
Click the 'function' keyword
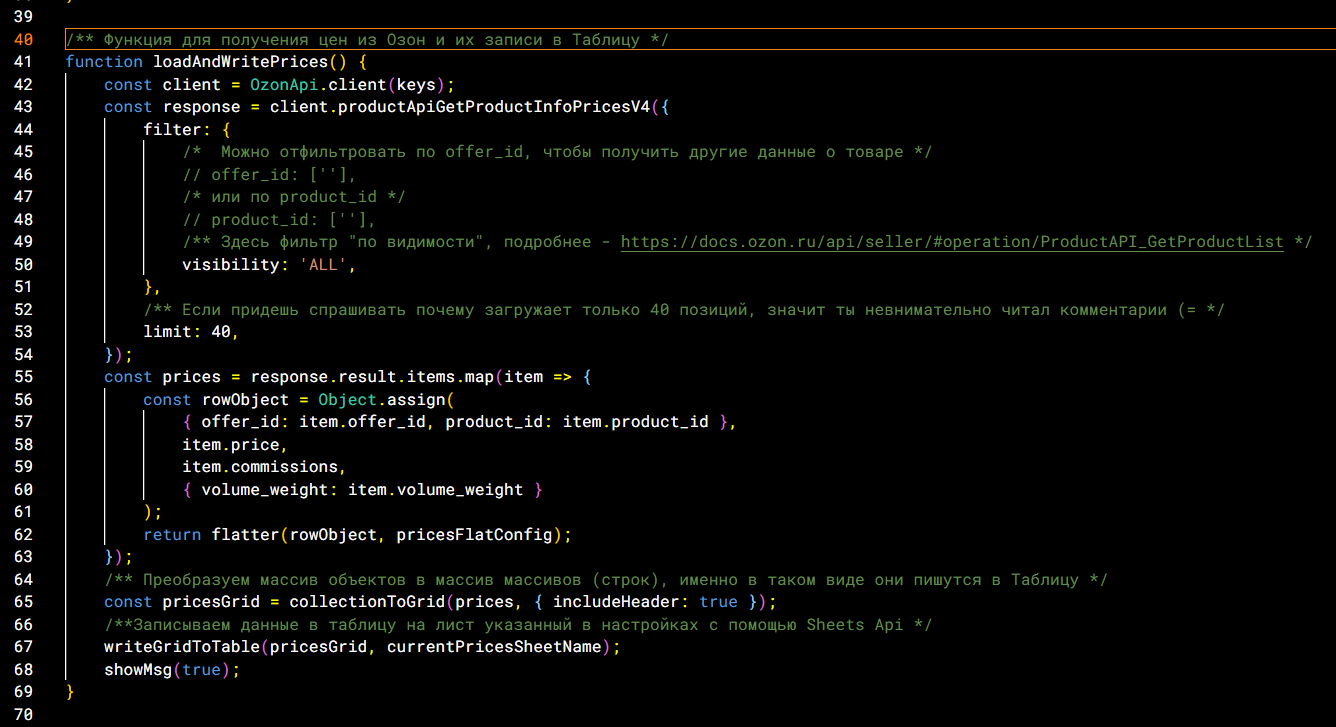coord(104,62)
